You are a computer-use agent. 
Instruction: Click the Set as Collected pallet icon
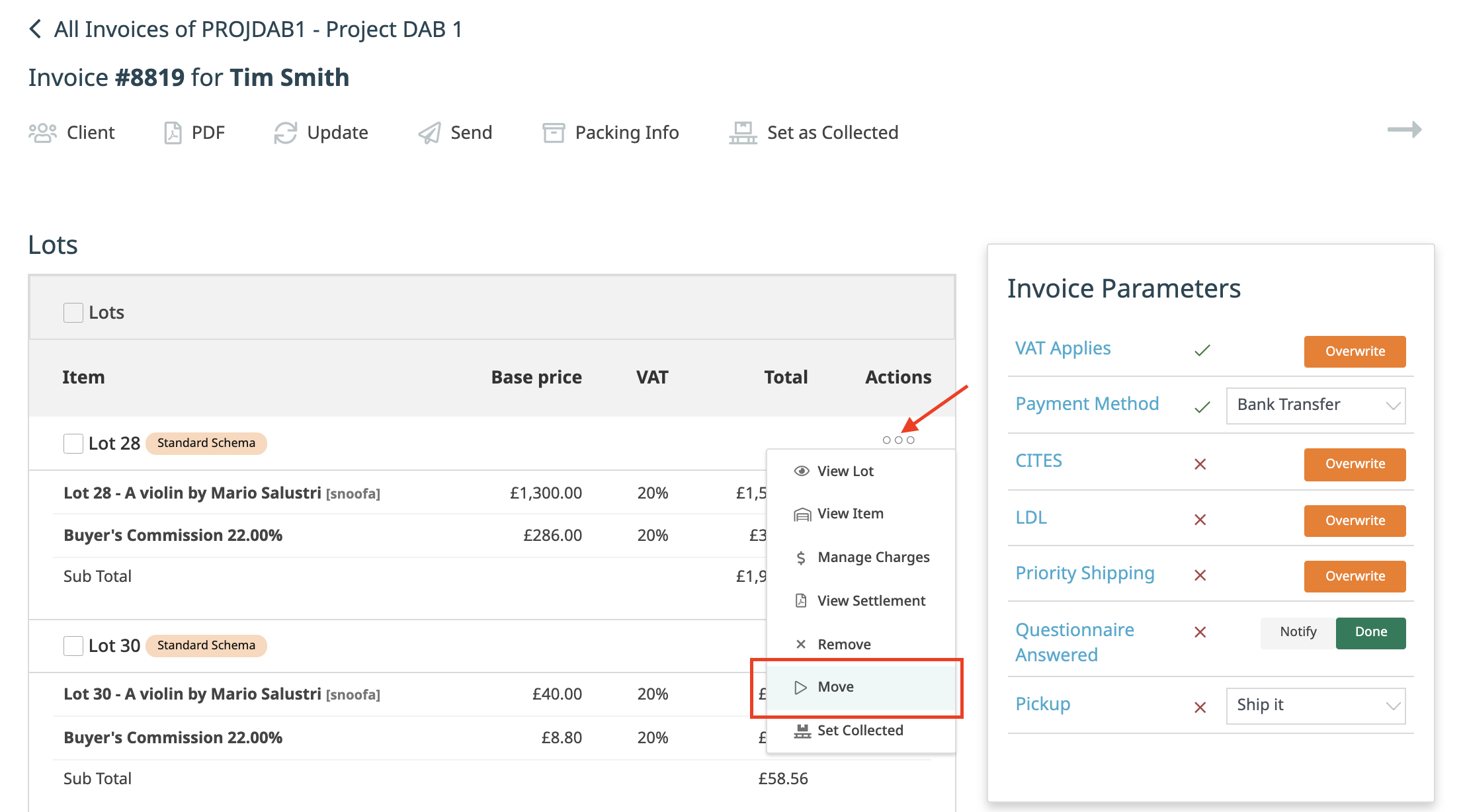743,133
